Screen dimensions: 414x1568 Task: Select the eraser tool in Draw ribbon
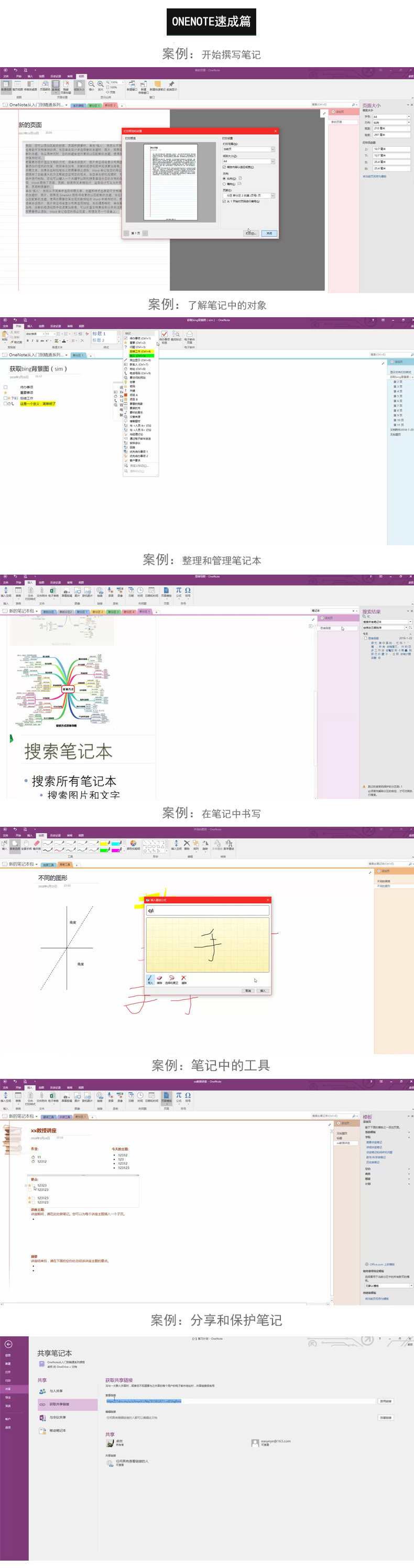[36, 844]
